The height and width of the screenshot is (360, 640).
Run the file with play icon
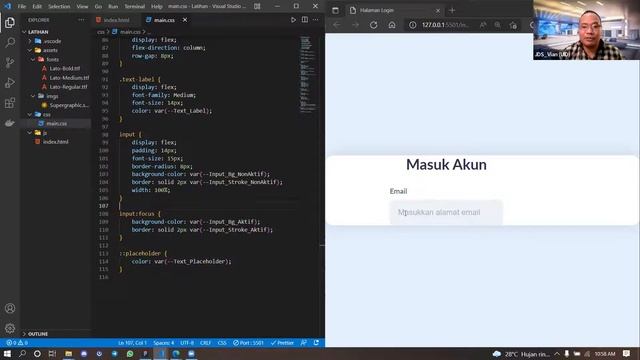pyautogui.click(x=293, y=20)
